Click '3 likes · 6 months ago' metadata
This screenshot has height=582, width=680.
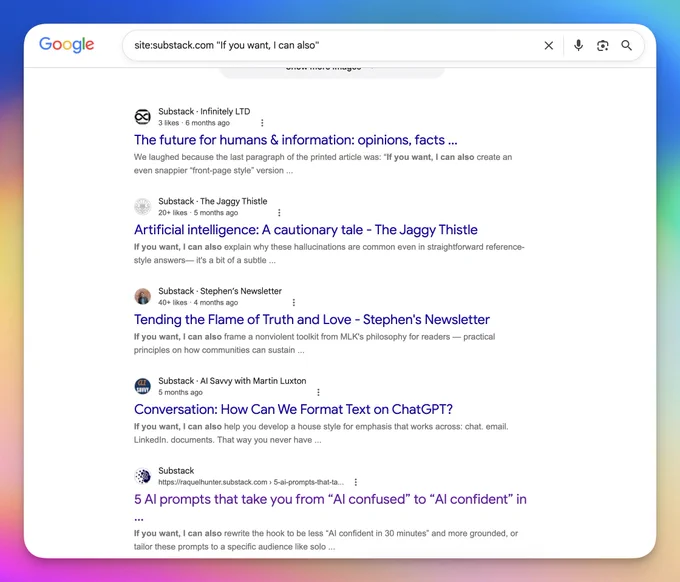(x=194, y=123)
